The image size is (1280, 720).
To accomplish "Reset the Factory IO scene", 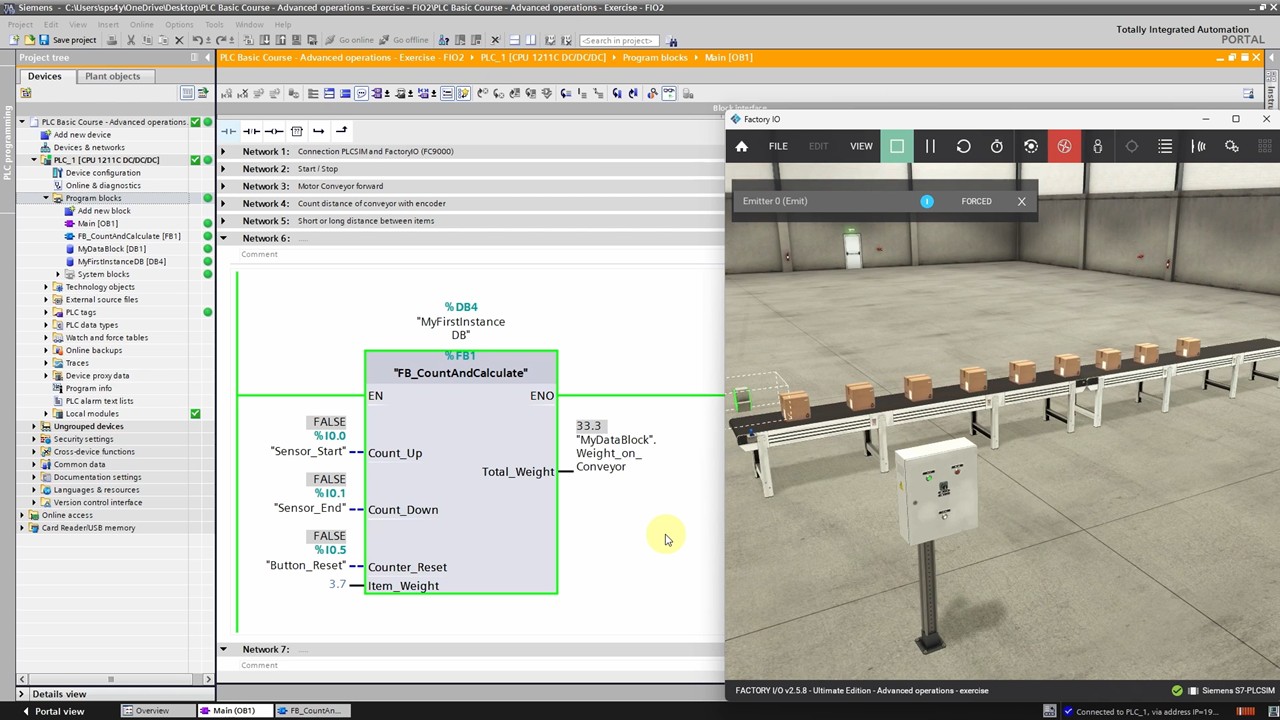I will (x=963, y=147).
